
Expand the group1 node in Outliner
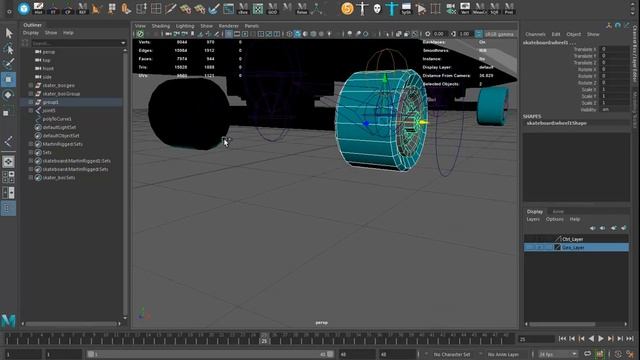pos(31,102)
